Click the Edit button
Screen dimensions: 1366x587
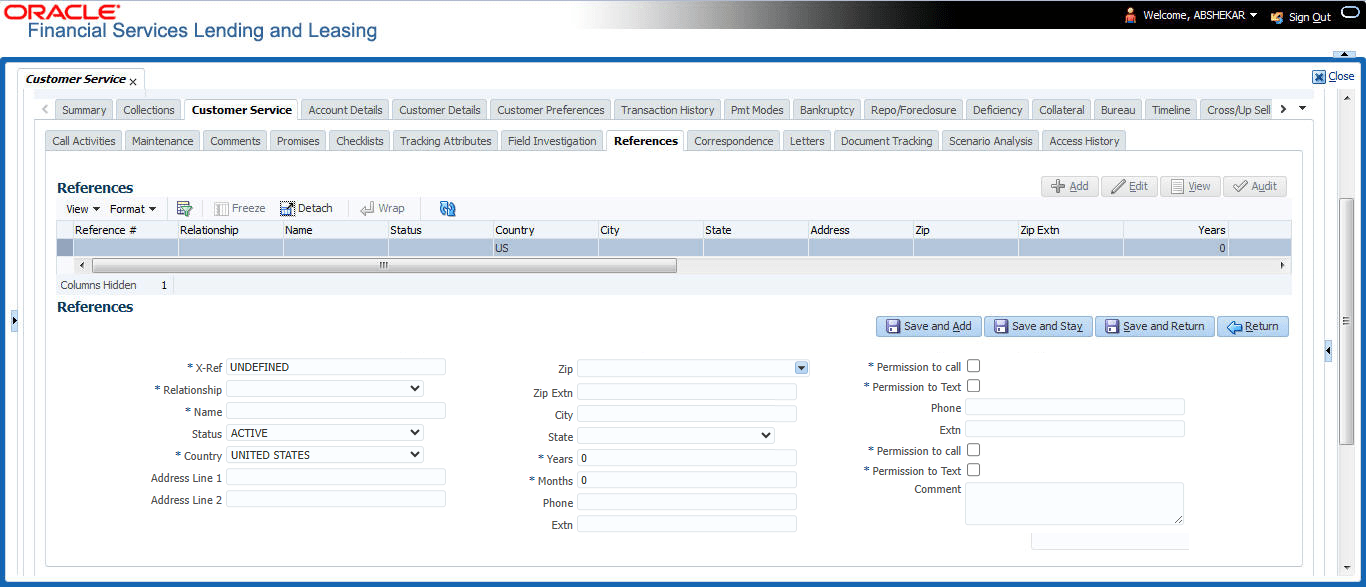[1129, 186]
